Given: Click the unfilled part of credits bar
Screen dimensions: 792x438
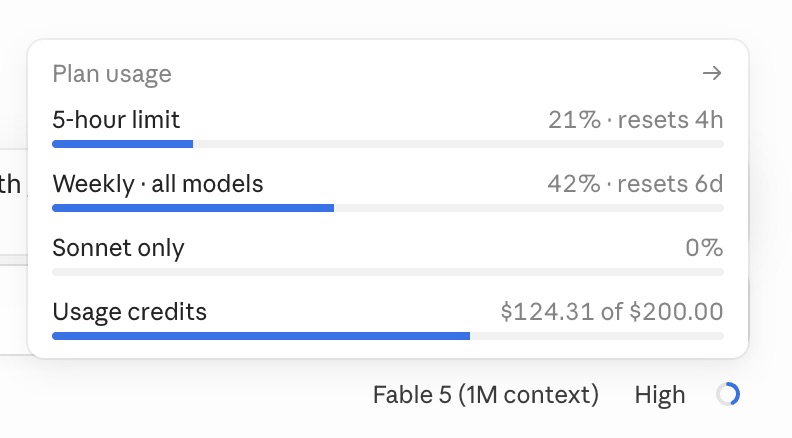Looking at the screenshot, I should pos(597,336).
